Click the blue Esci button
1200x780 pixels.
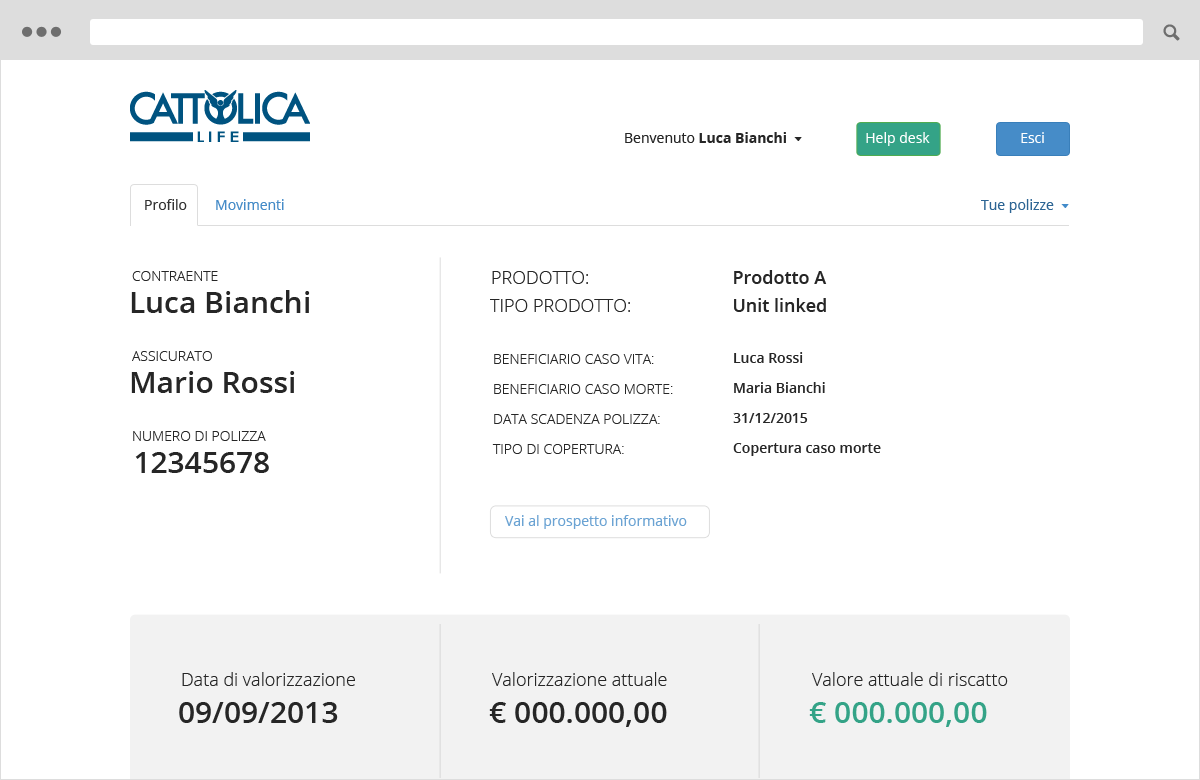pyautogui.click(x=1032, y=139)
